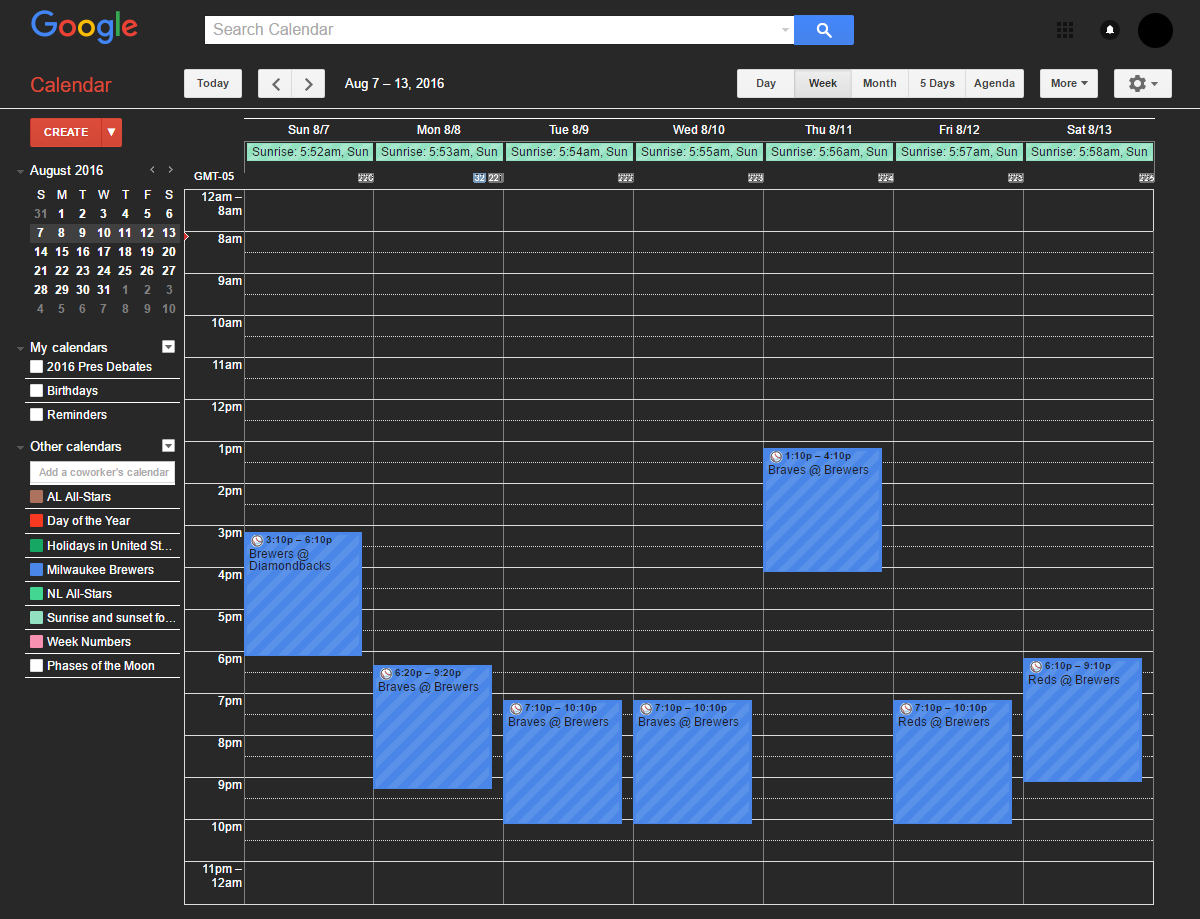This screenshot has height=919, width=1200.
Task: Toggle Day of the Year color box
Action: coord(37,521)
